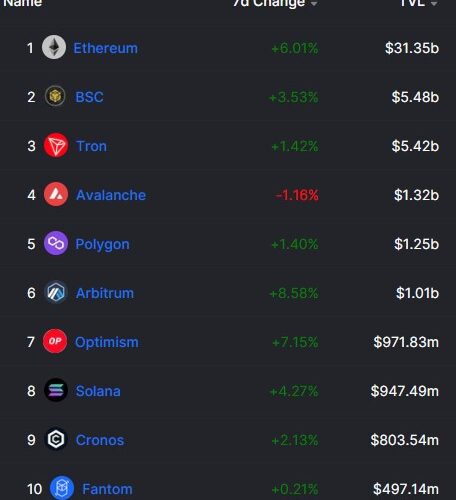Click the BSC coin icon

tap(55, 96)
